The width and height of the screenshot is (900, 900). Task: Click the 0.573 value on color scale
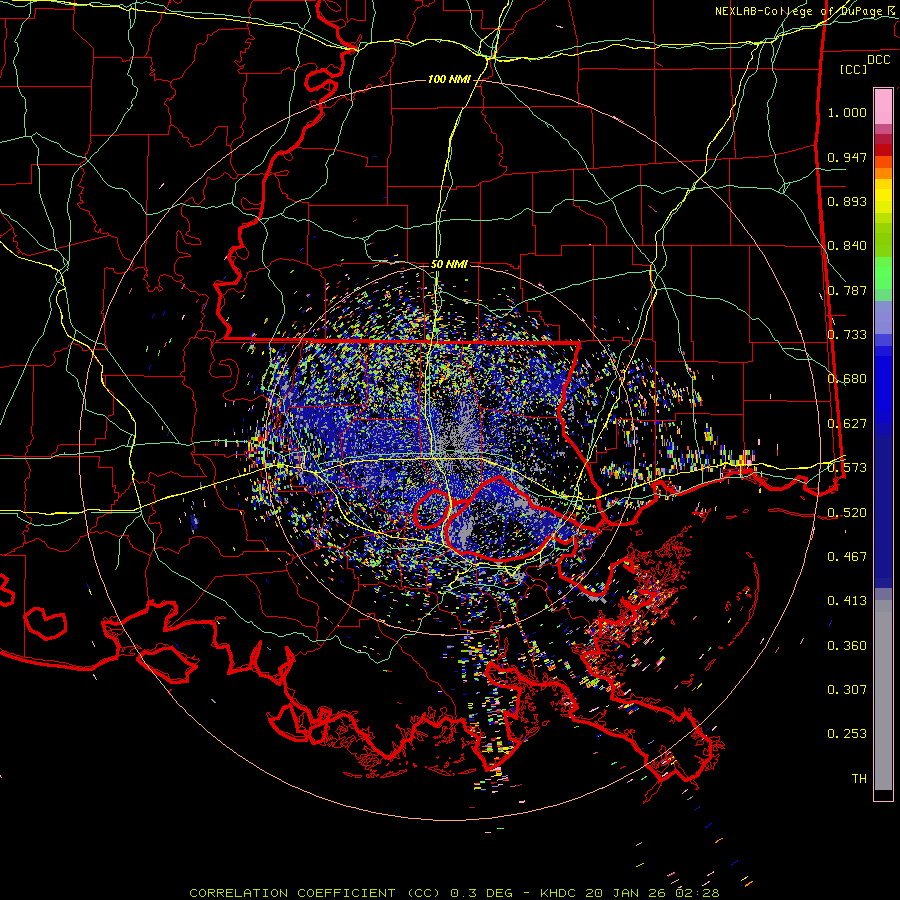[847, 468]
